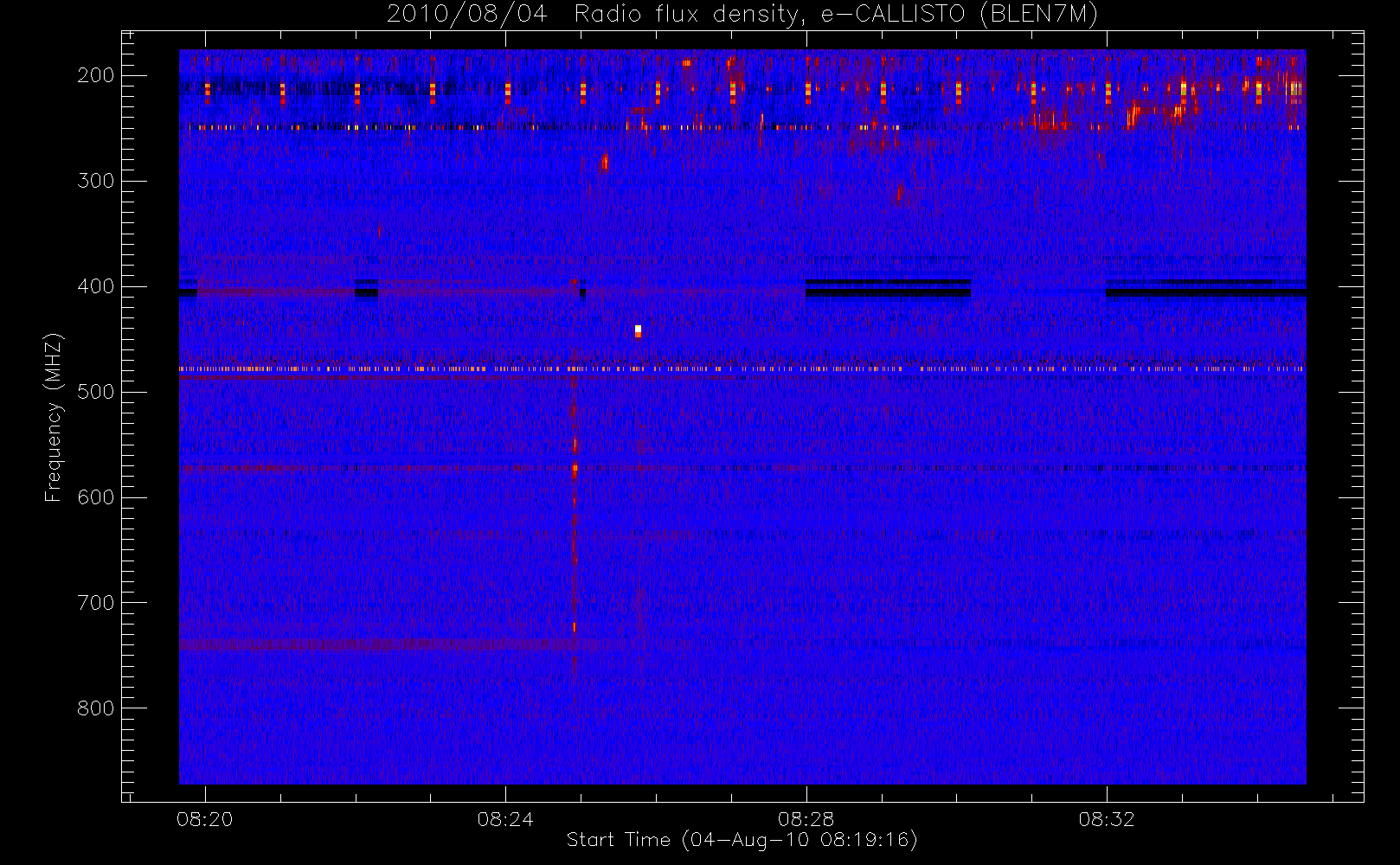Click the 'Start Time (04-Aug-10 08:19:16)' label
Screen dimensions: 1400x865
742,840
